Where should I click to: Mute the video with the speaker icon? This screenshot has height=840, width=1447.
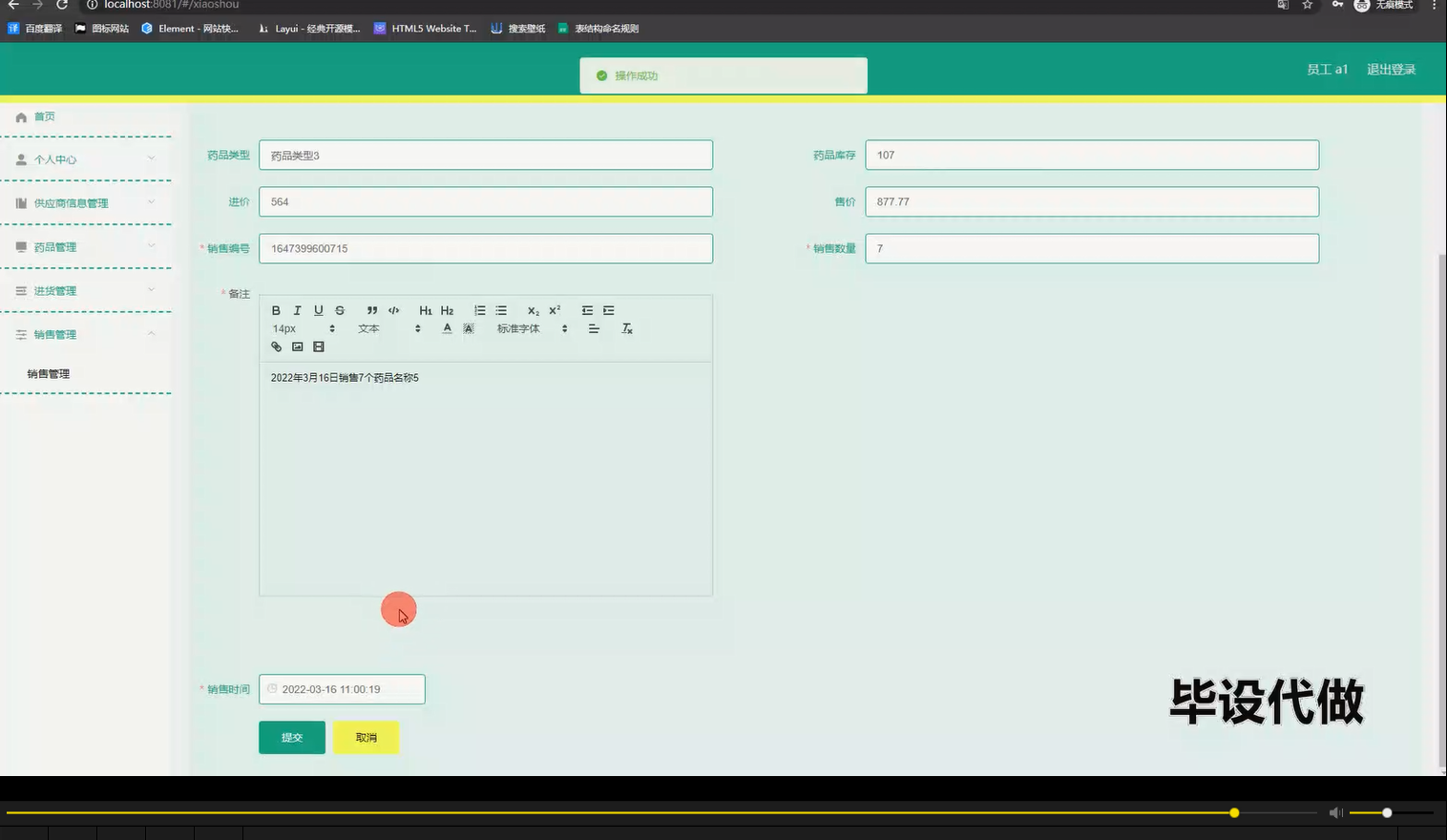pos(1335,813)
